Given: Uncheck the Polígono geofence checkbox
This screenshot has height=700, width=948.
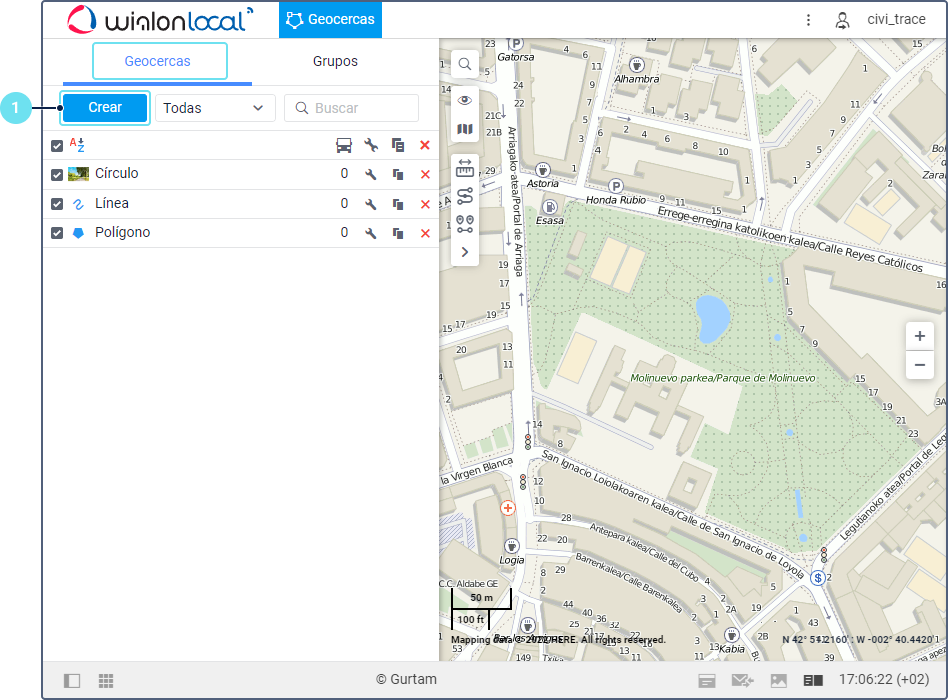Looking at the screenshot, I should [x=57, y=233].
